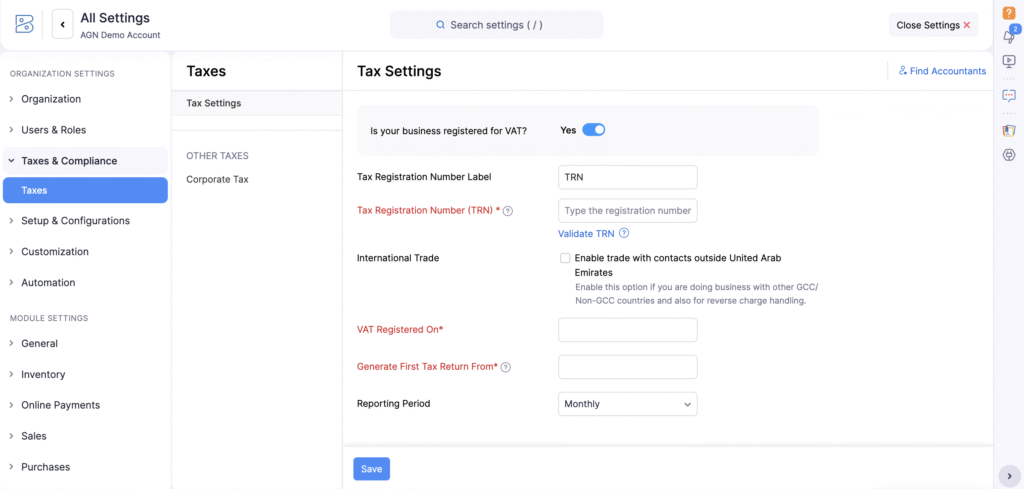
Task: Click the orange help question mark icon
Action: coord(1008,13)
